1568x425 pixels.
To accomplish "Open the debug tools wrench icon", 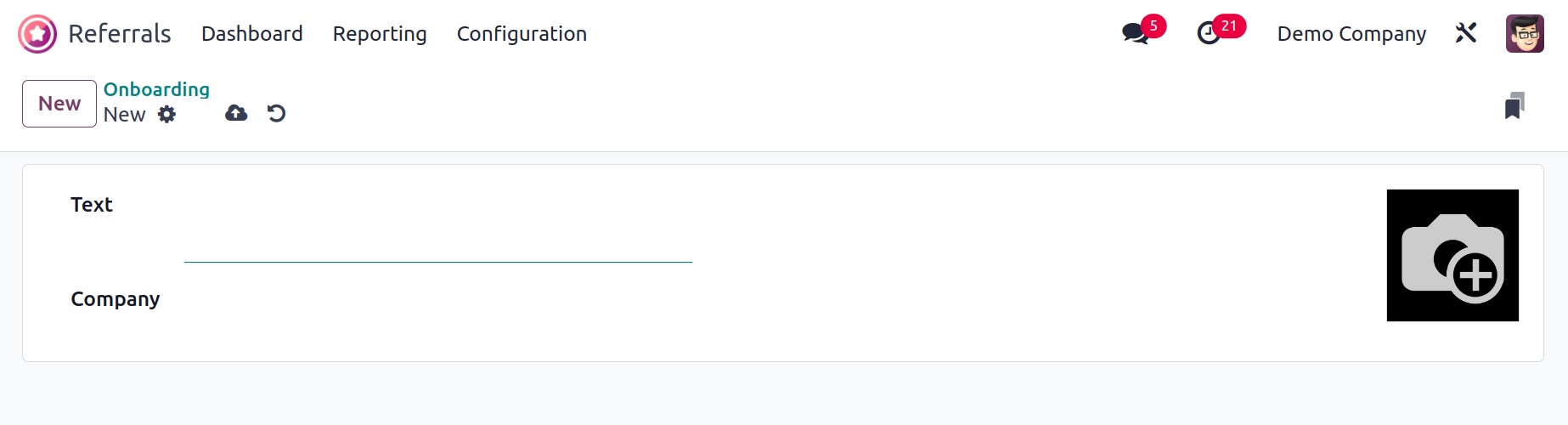I will (1466, 33).
